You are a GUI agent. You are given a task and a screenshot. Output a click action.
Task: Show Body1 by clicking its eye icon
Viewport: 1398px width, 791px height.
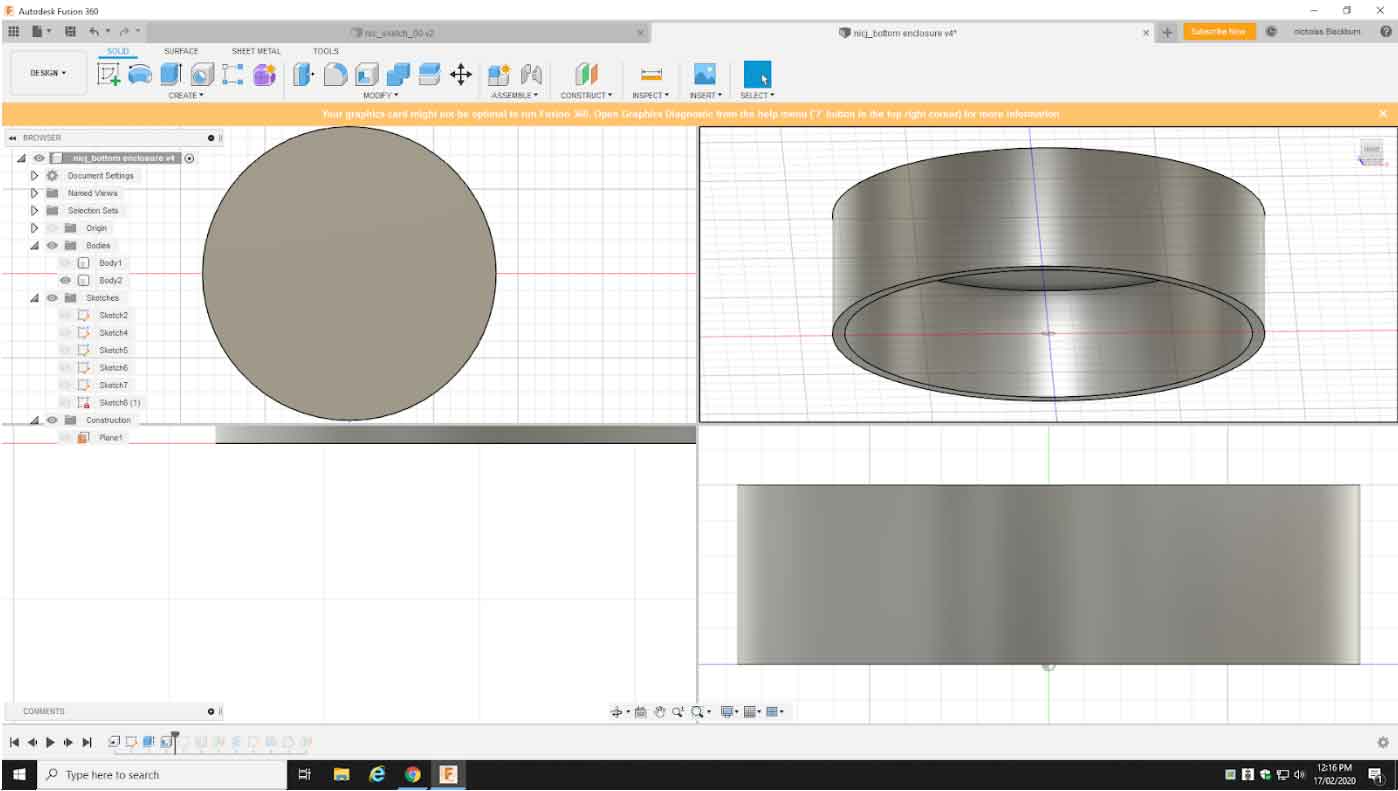coord(66,263)
